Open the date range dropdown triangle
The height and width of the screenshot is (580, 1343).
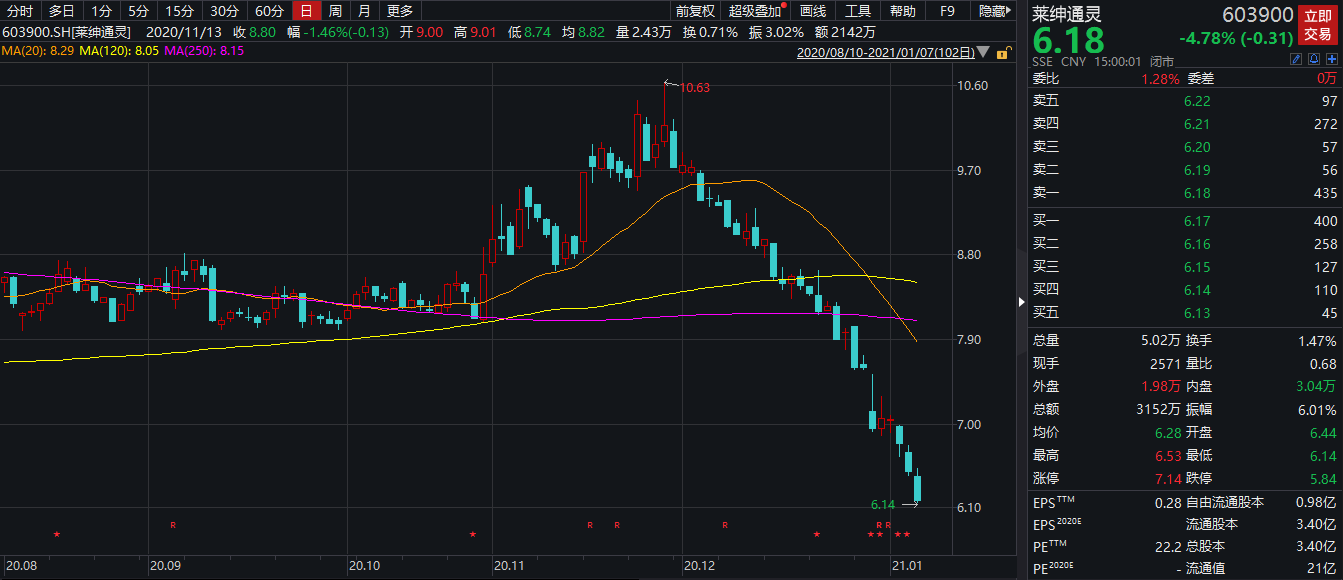click(x=983, y=52)
